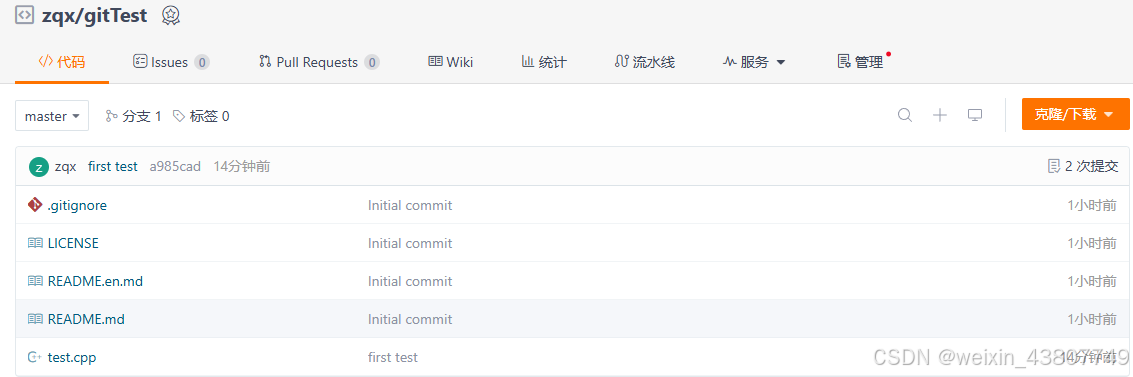Open the 统计 tab

pos(544,62)
